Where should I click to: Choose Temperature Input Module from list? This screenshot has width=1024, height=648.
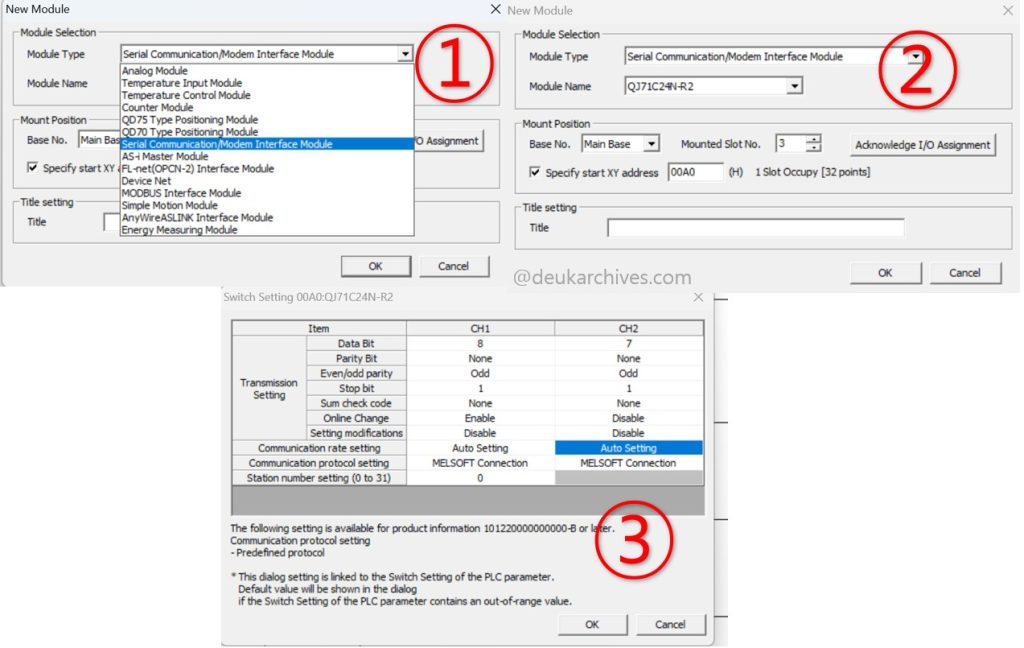point(267,83)
